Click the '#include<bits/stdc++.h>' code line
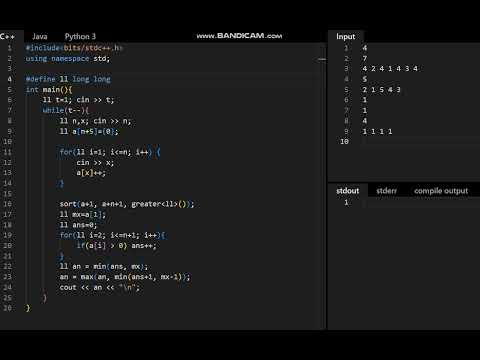The height and width of the screenshot is (360, 480). pos(74,48)
